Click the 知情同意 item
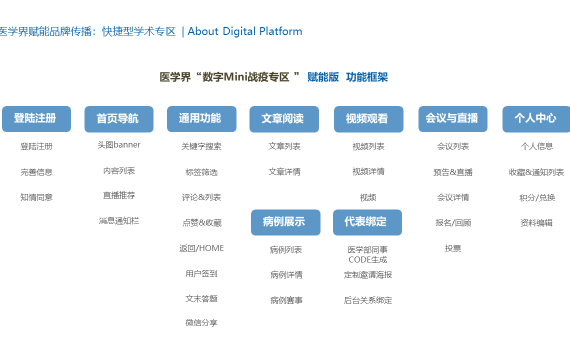Image resolution: width=570 pixels, height=360 pixels. pos(36,197)
